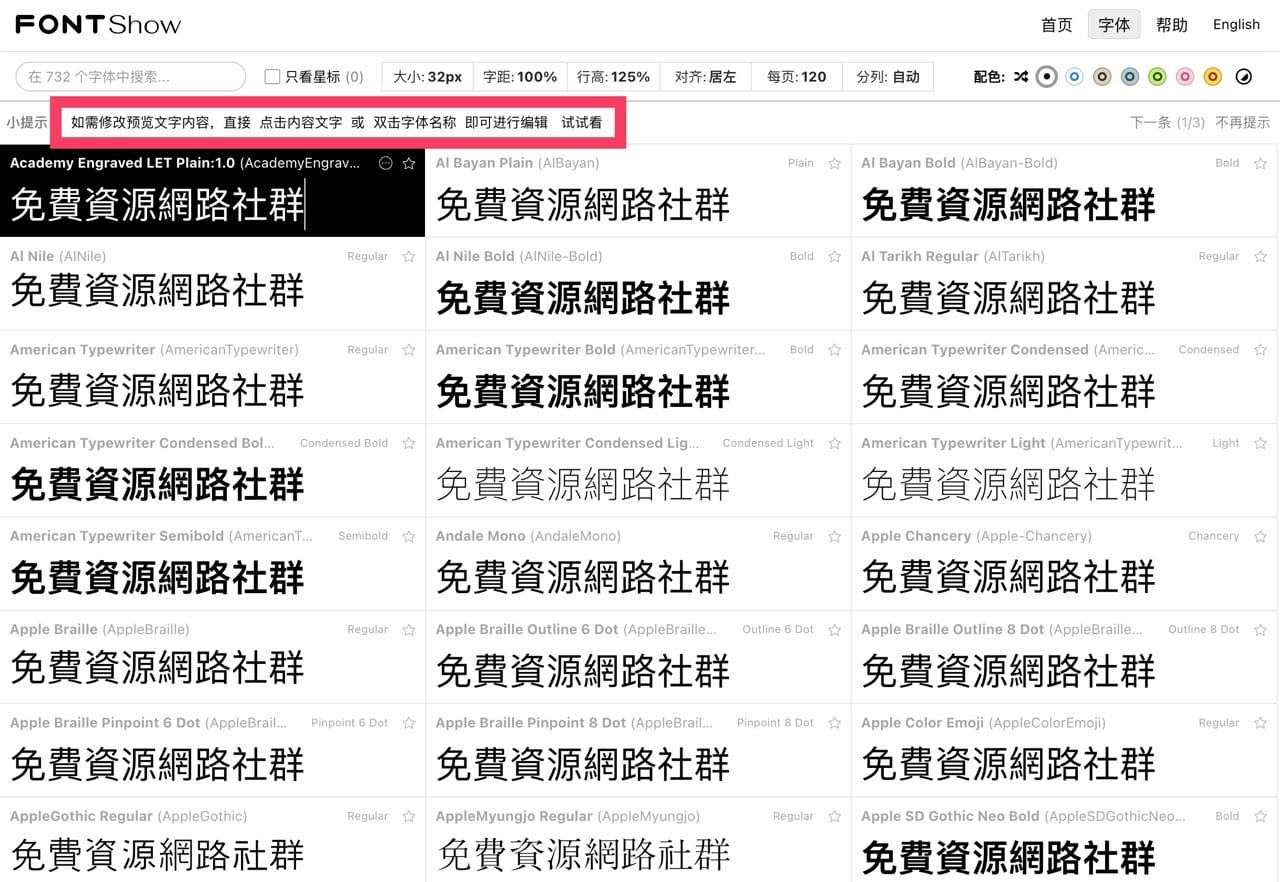
Task: Star American Typewriter Bold font
Action: [x=835, y=350]
